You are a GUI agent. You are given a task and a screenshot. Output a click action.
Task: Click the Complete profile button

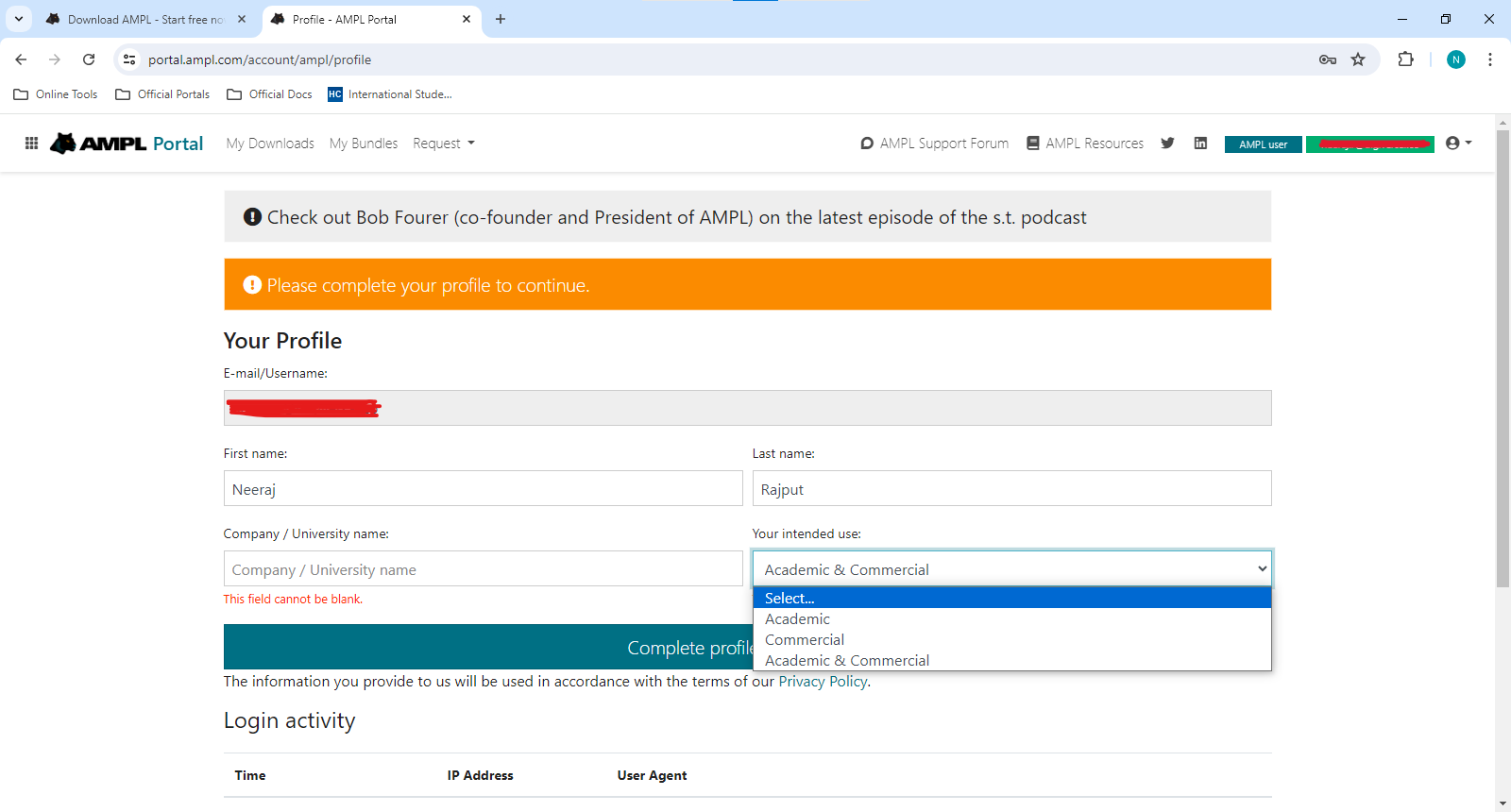tap(488, 647)
